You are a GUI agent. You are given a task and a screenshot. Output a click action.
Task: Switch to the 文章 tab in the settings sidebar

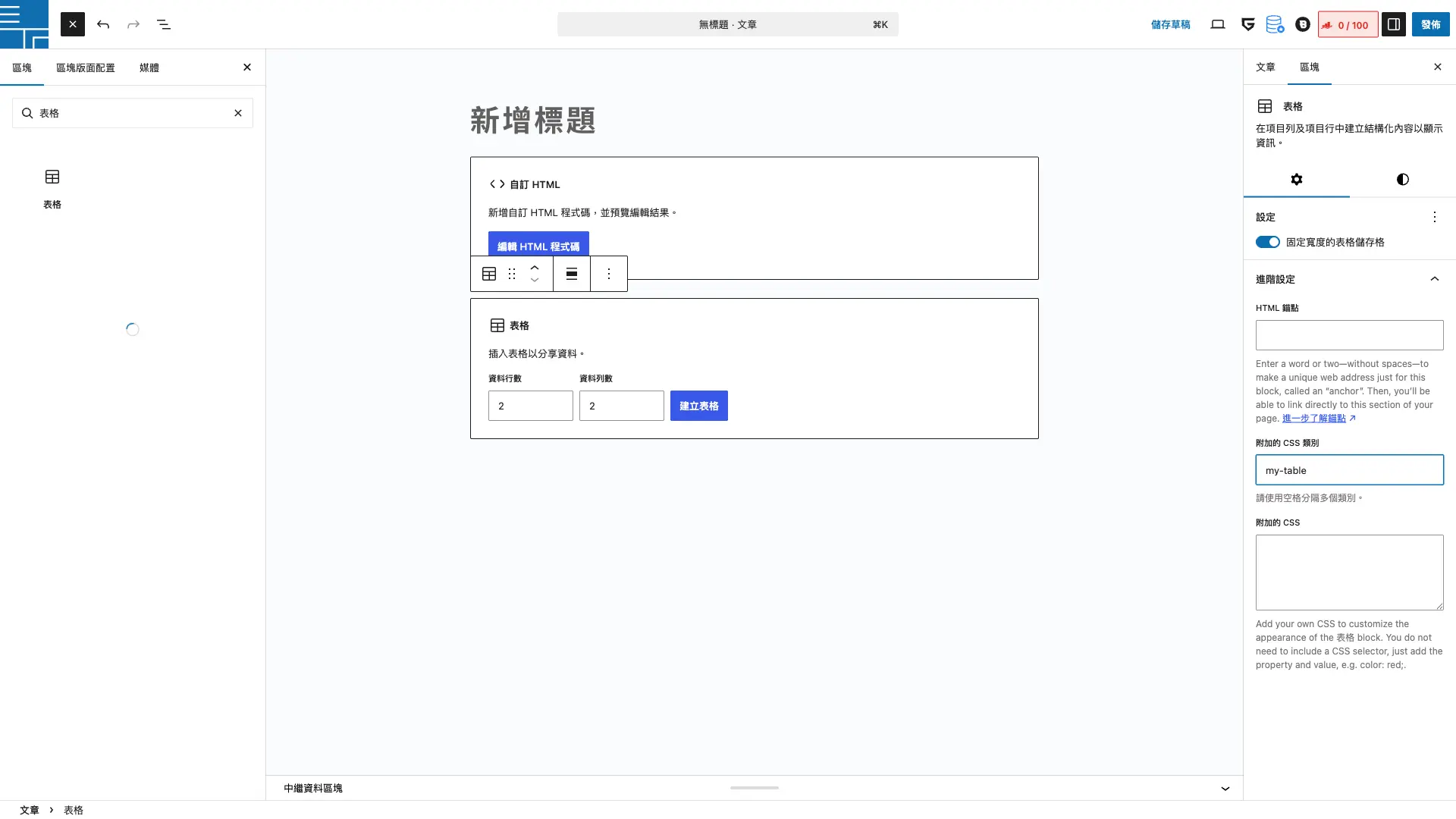1266,67
